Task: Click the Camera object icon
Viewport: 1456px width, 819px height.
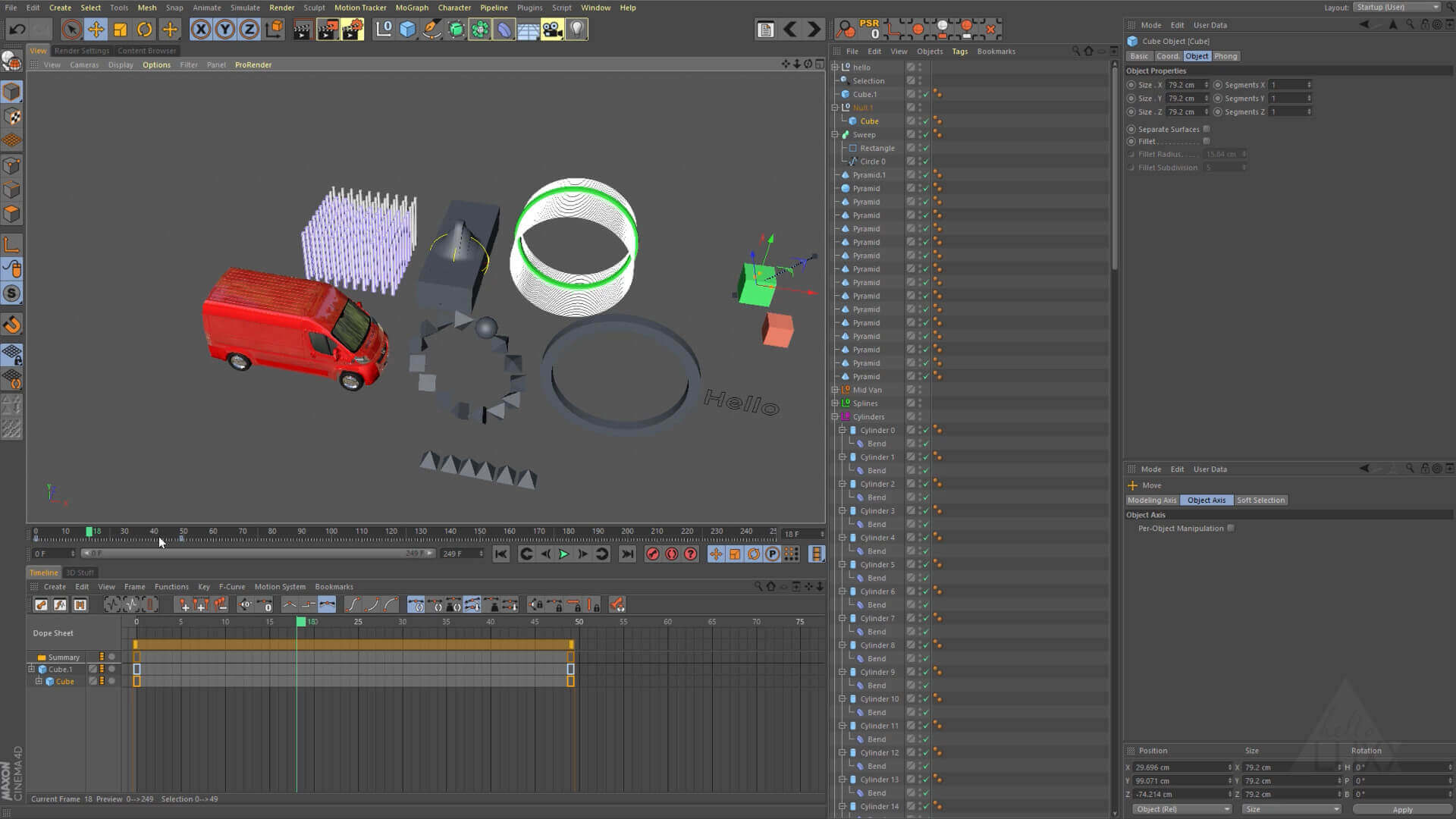Action: [552, 30]
